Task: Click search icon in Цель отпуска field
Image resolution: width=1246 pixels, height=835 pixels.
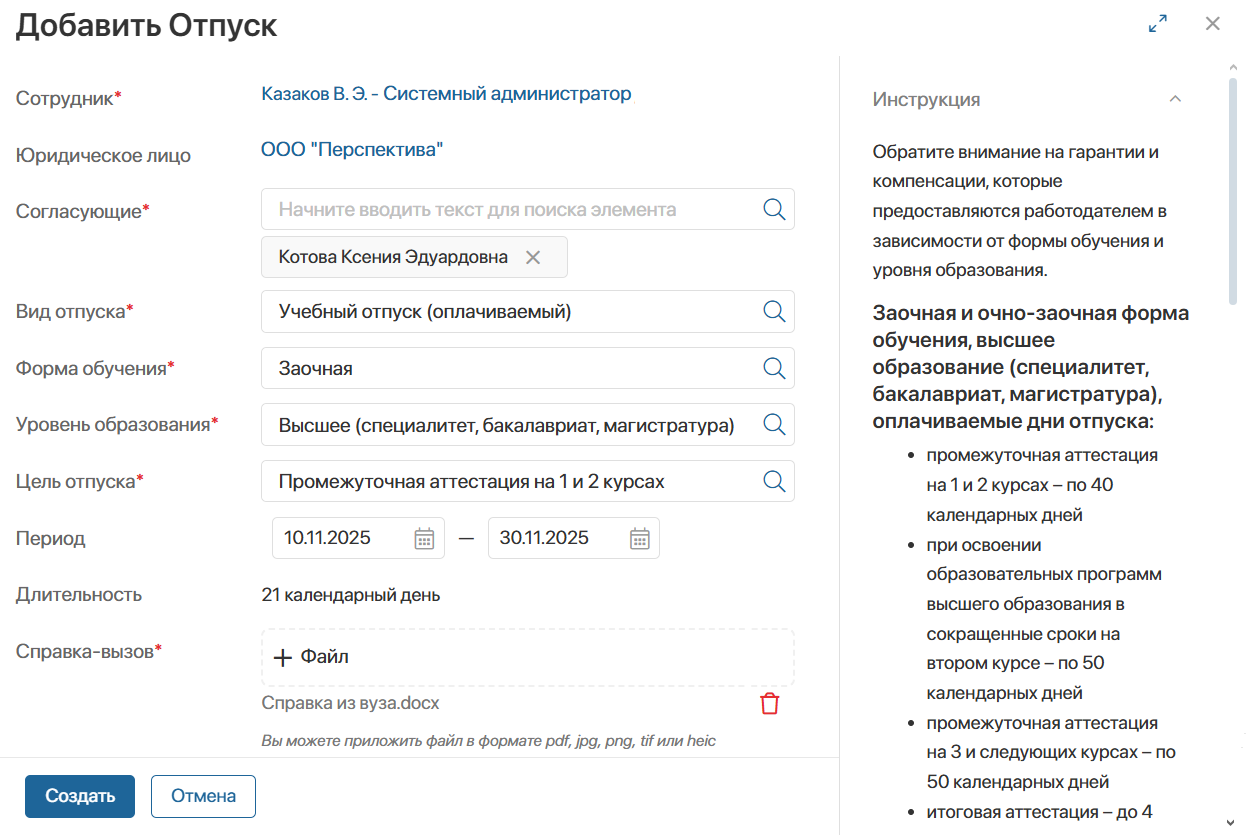Action: click(x=774, y=481)
